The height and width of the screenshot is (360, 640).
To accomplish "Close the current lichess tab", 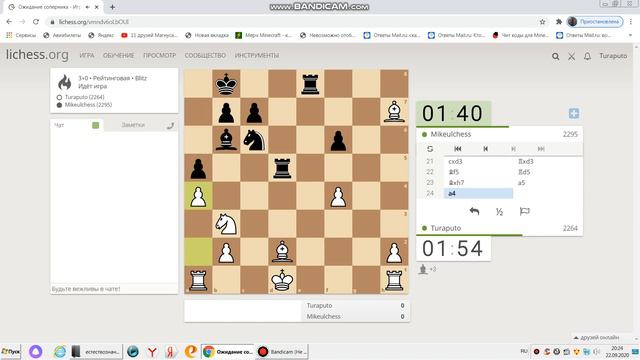I will click(97, 7).
